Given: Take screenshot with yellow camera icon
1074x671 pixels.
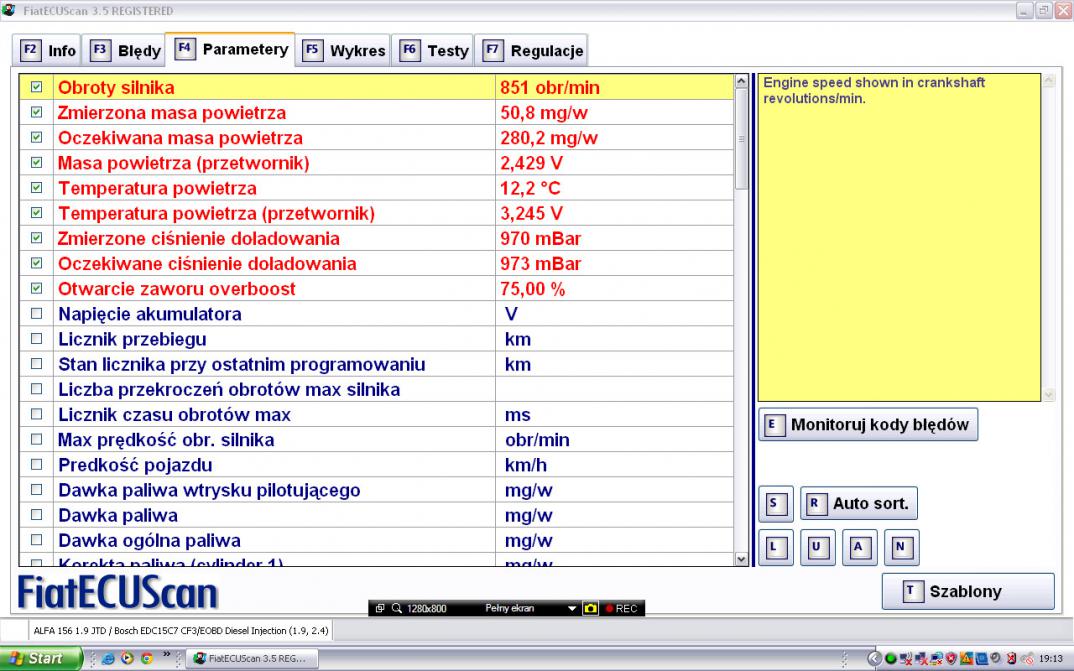Looking at the screenshot, I should click(x=591, y=608).
